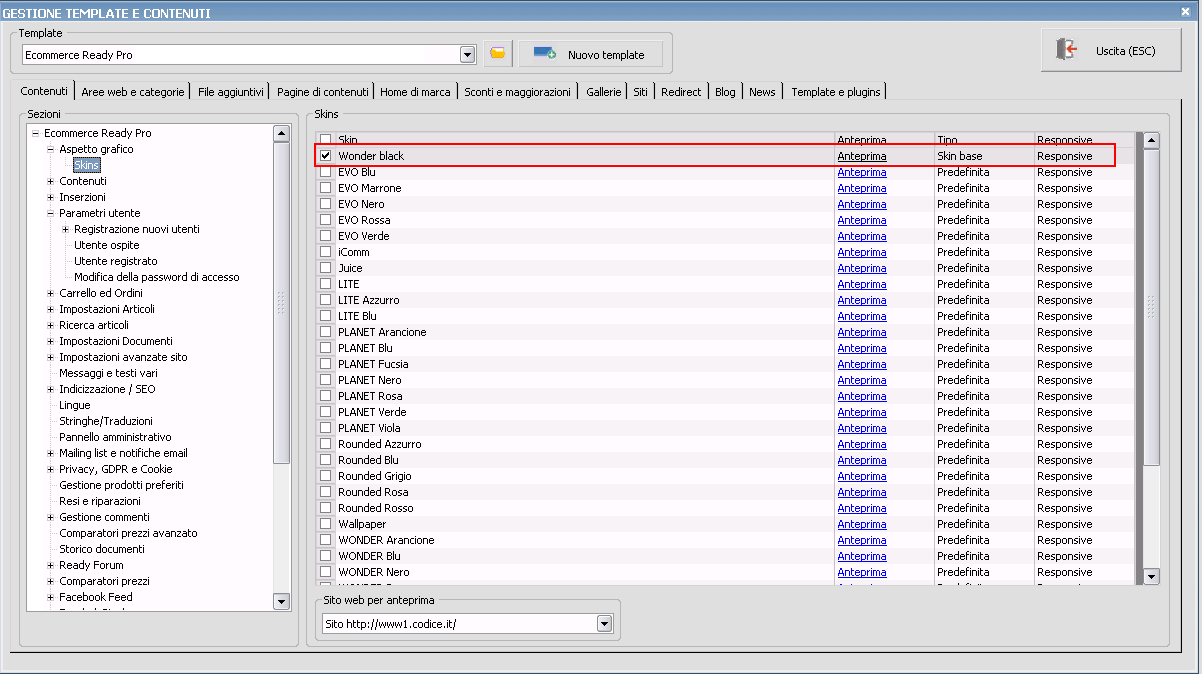Open the template folder icon button
The image size is (1202, 674).
point(497,54)
